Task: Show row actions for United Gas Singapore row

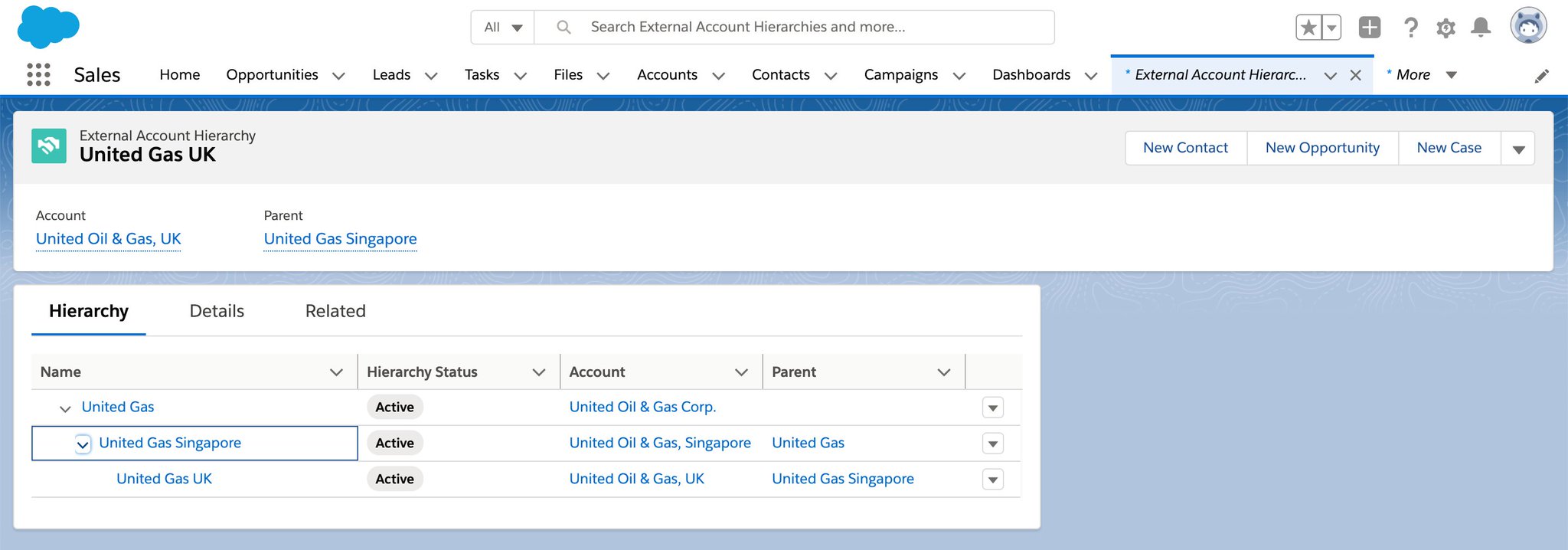Action: tap(993, 444)
